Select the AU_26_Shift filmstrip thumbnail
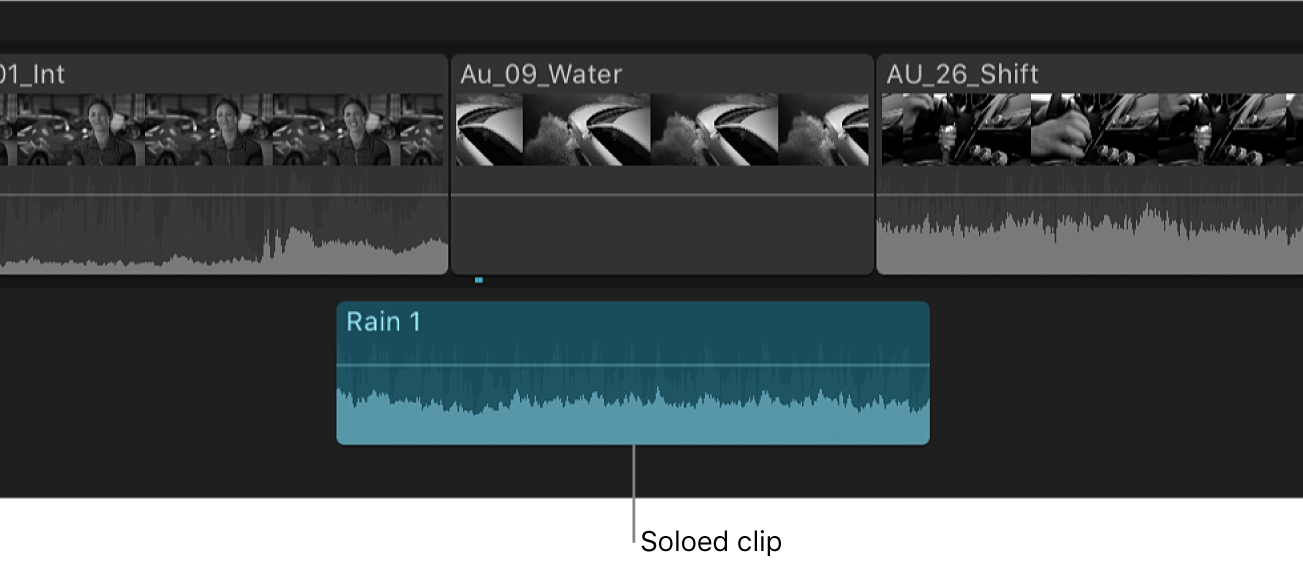The width and height of the screenshot is (1303, 564). (1090, 130)
